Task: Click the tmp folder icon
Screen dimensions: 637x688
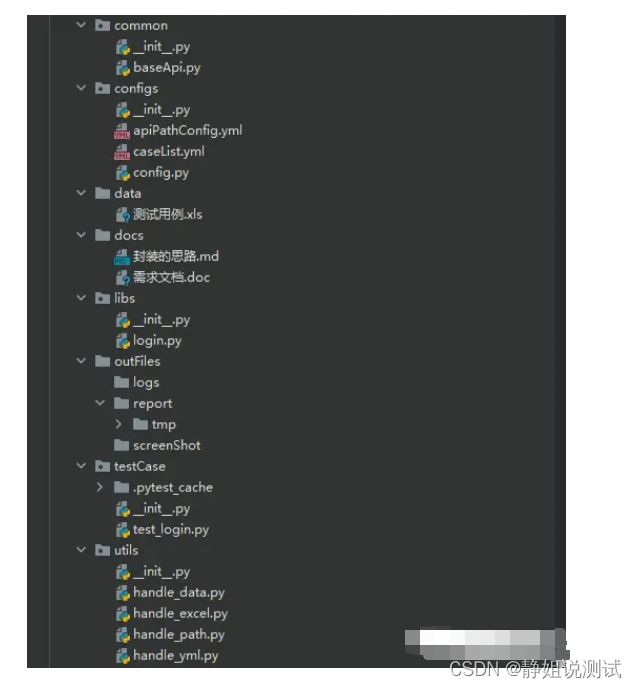Action: point(140,424)
